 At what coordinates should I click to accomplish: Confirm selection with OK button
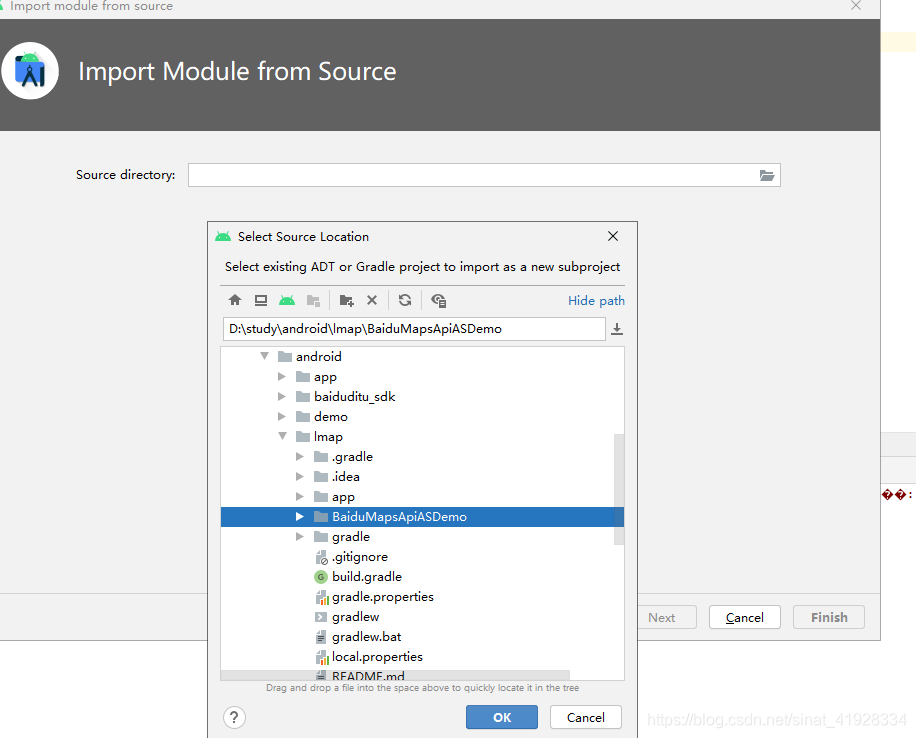(x=502, y=717)
